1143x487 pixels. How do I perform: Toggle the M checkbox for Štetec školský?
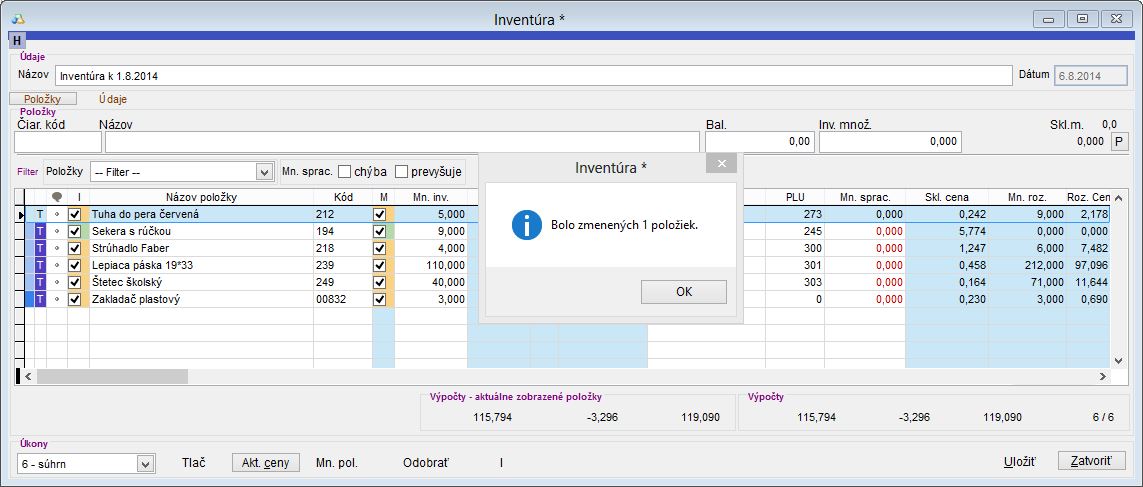click(379, 282)
